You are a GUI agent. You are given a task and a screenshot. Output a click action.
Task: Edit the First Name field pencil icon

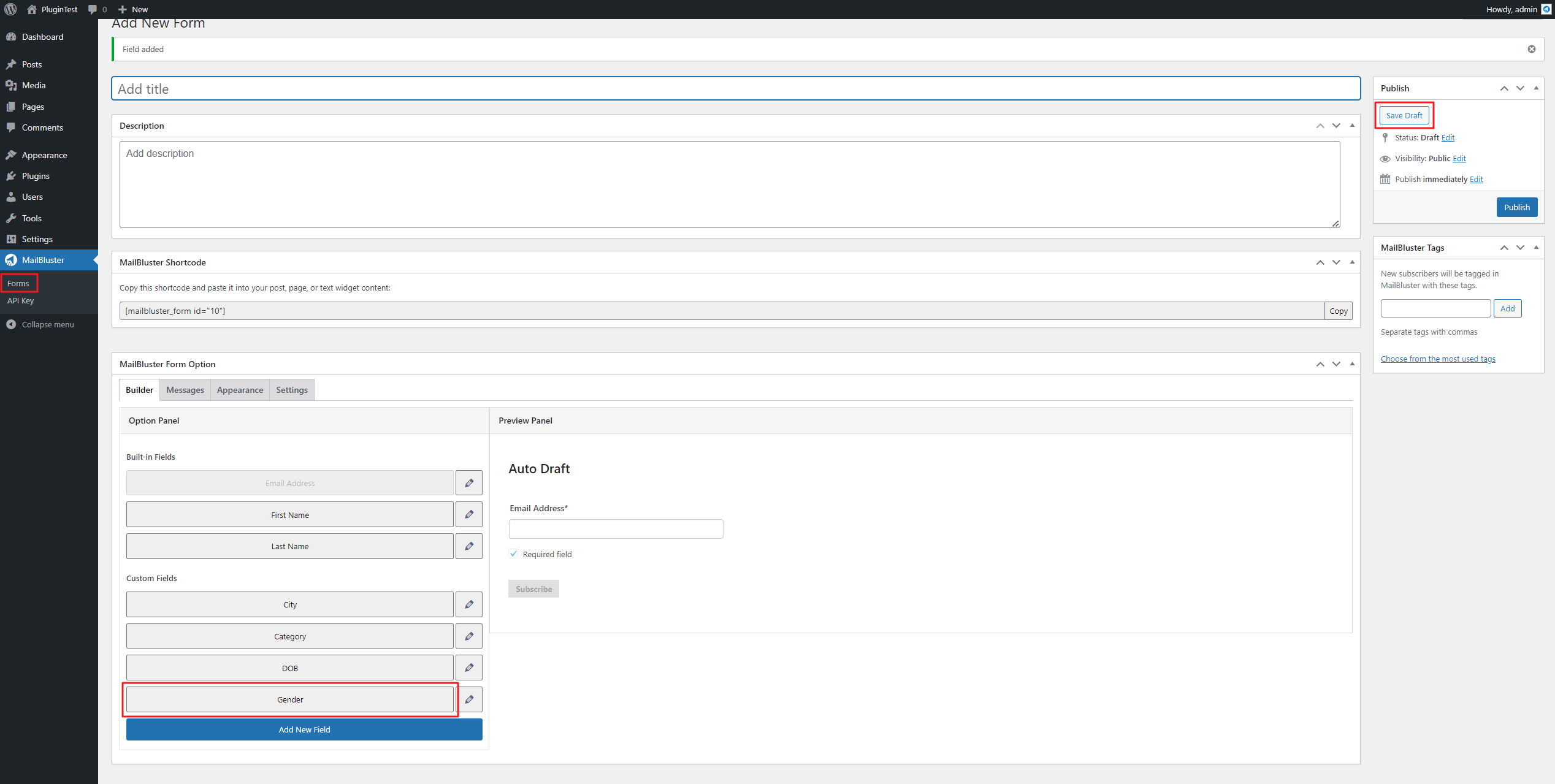(469, 514)
